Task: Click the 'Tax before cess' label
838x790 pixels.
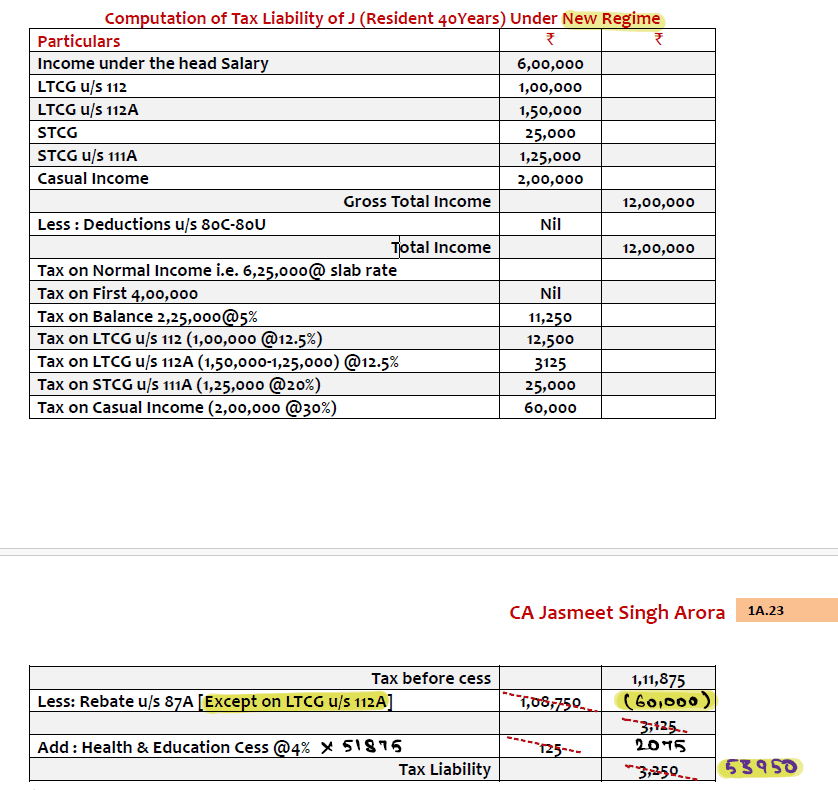Action: coord(431,678)
